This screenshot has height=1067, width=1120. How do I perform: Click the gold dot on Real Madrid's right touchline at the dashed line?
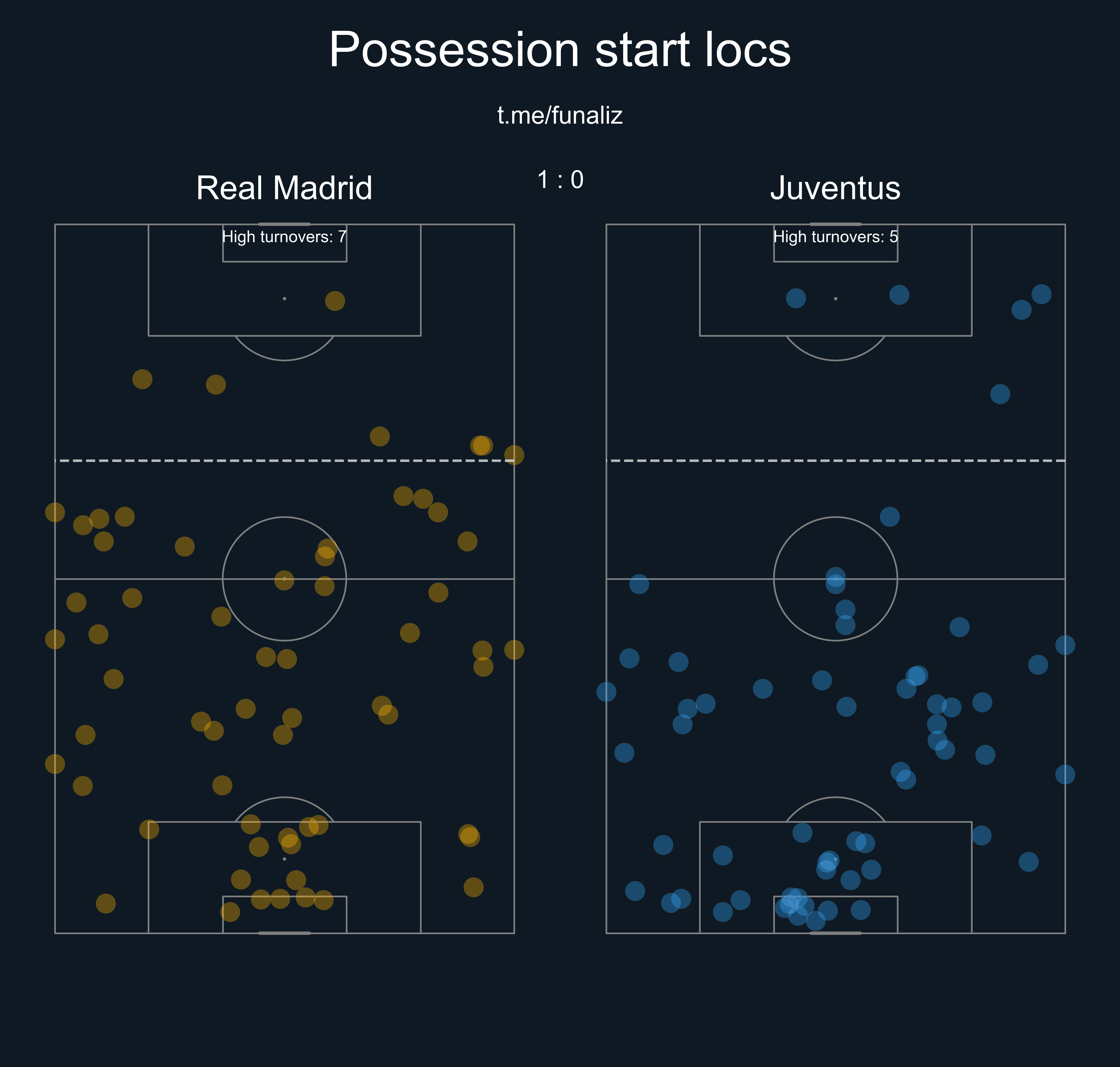point(514,455)
